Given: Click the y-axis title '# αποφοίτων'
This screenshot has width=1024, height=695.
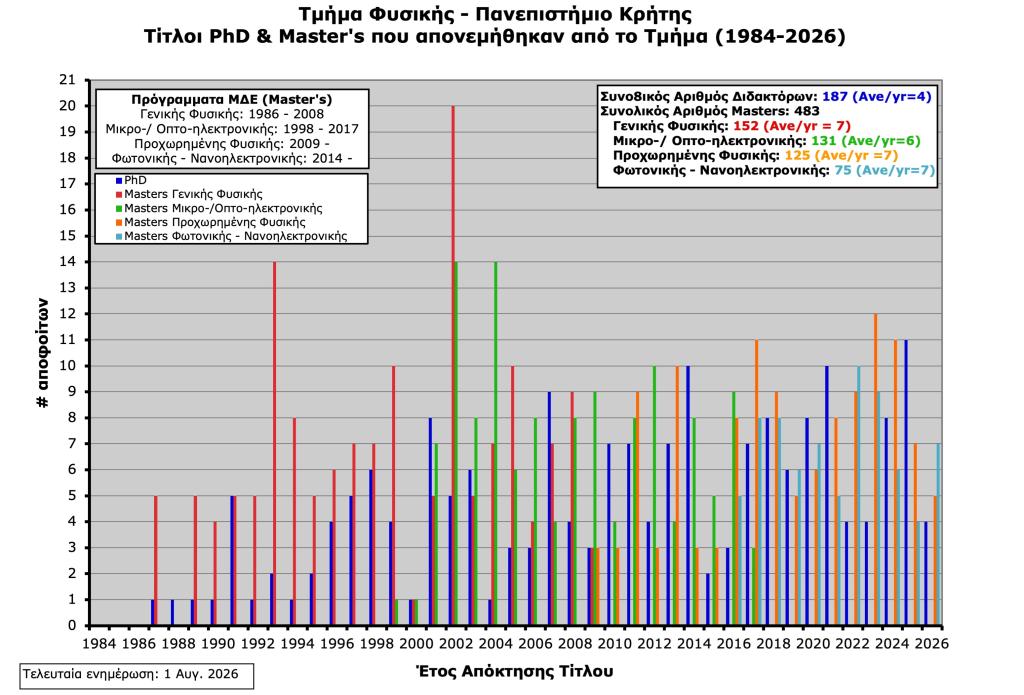Looking at the screenshot, I should [x=43, y=353].
